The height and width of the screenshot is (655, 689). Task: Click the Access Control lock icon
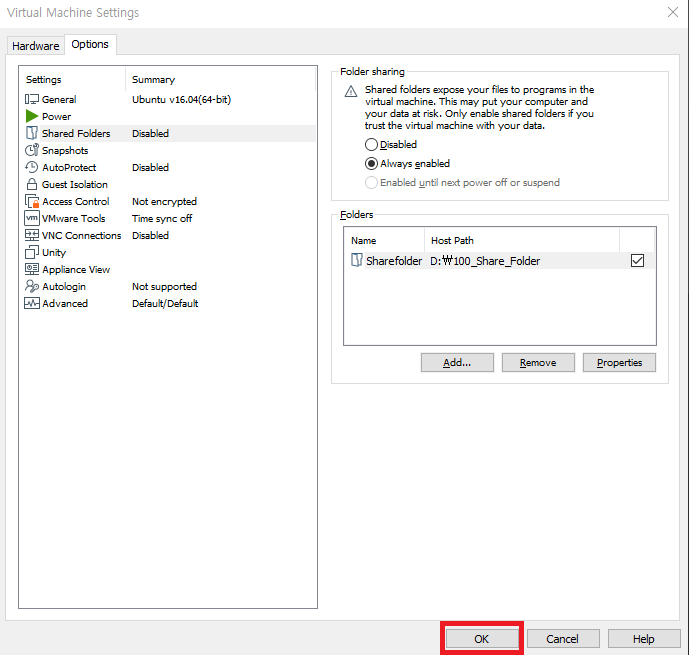click(x=32, y=202)
